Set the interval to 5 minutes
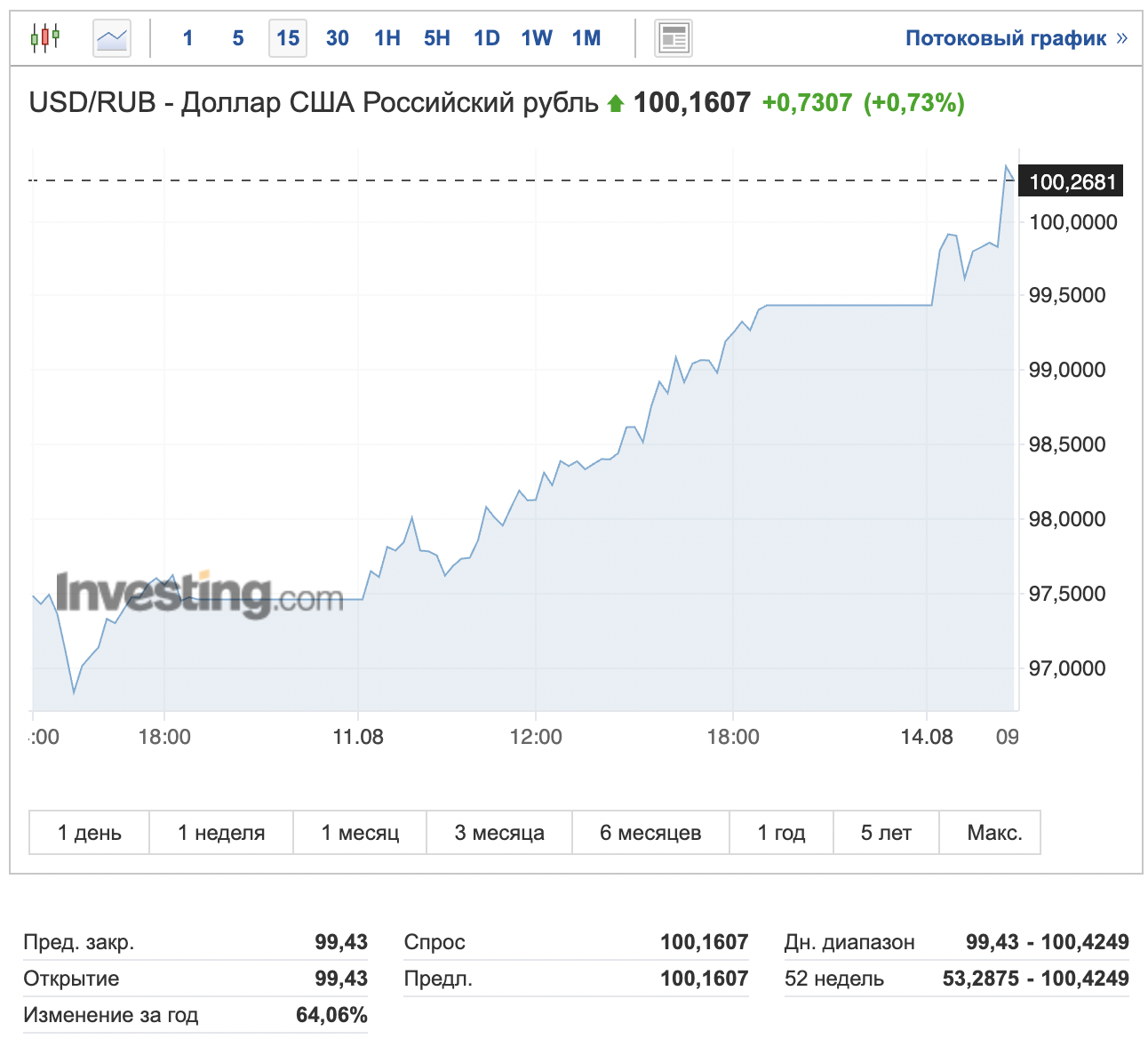The height and width of the screenshot is (1047, 1148). pyautogui.click(x=237, y=38)
